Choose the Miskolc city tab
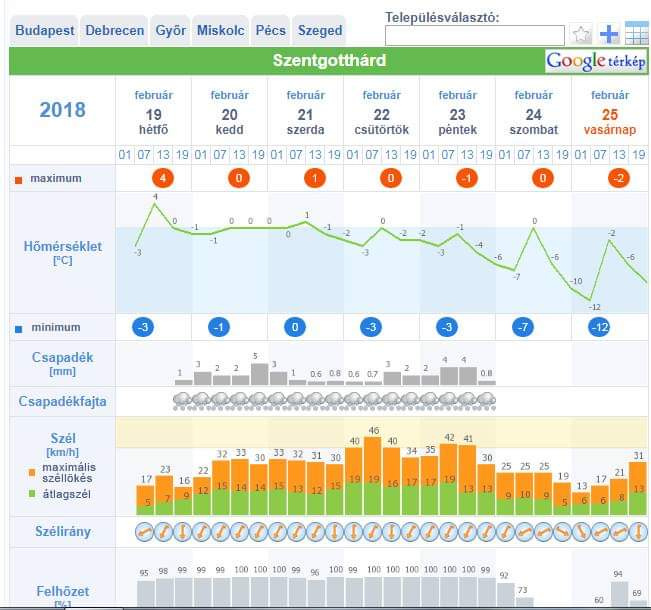Viewport: 651px width, 610px height. (219, 31)
